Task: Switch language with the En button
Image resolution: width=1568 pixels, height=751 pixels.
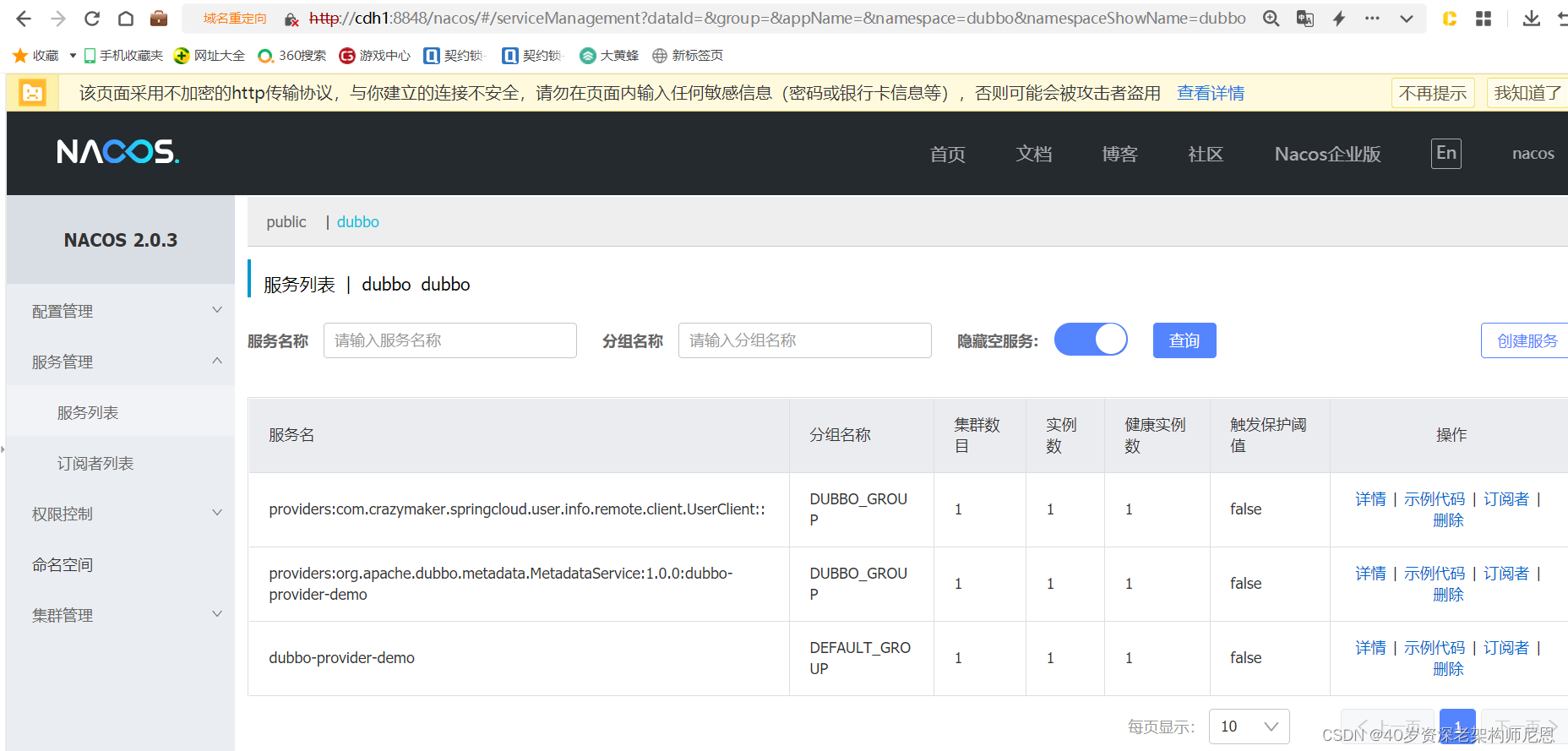Action: [1446, 153]
